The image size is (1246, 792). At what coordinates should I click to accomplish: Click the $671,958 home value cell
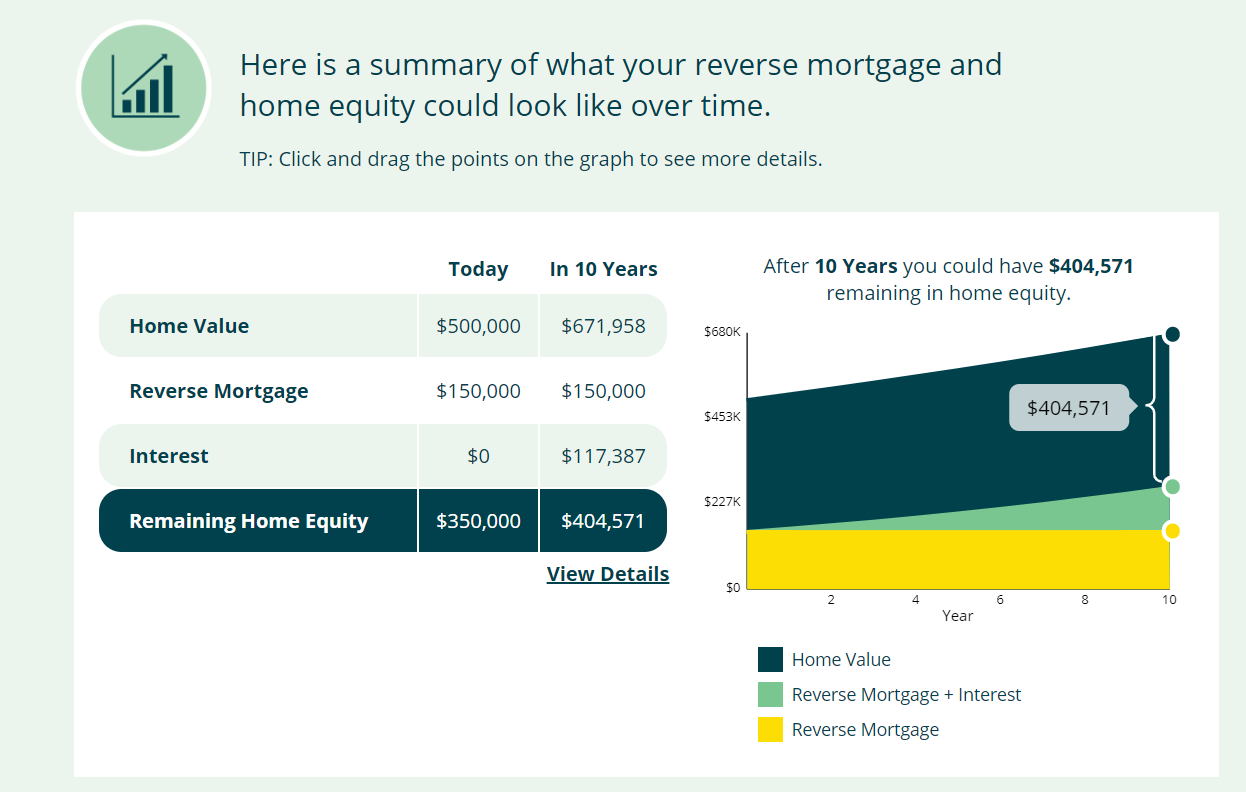(x=603, y=326)
